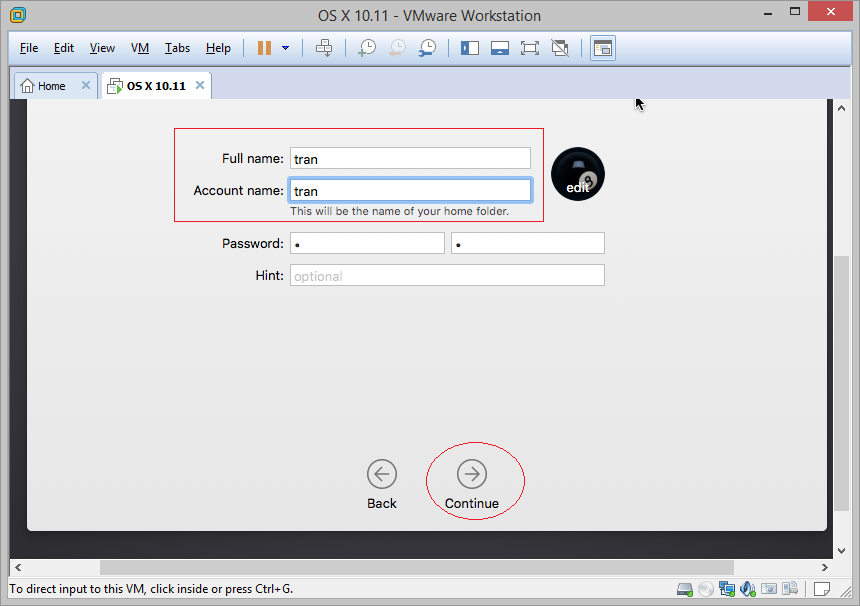860x606 pixels.
Task: Click the Hint optional field
Action: [x=447, y=275]
